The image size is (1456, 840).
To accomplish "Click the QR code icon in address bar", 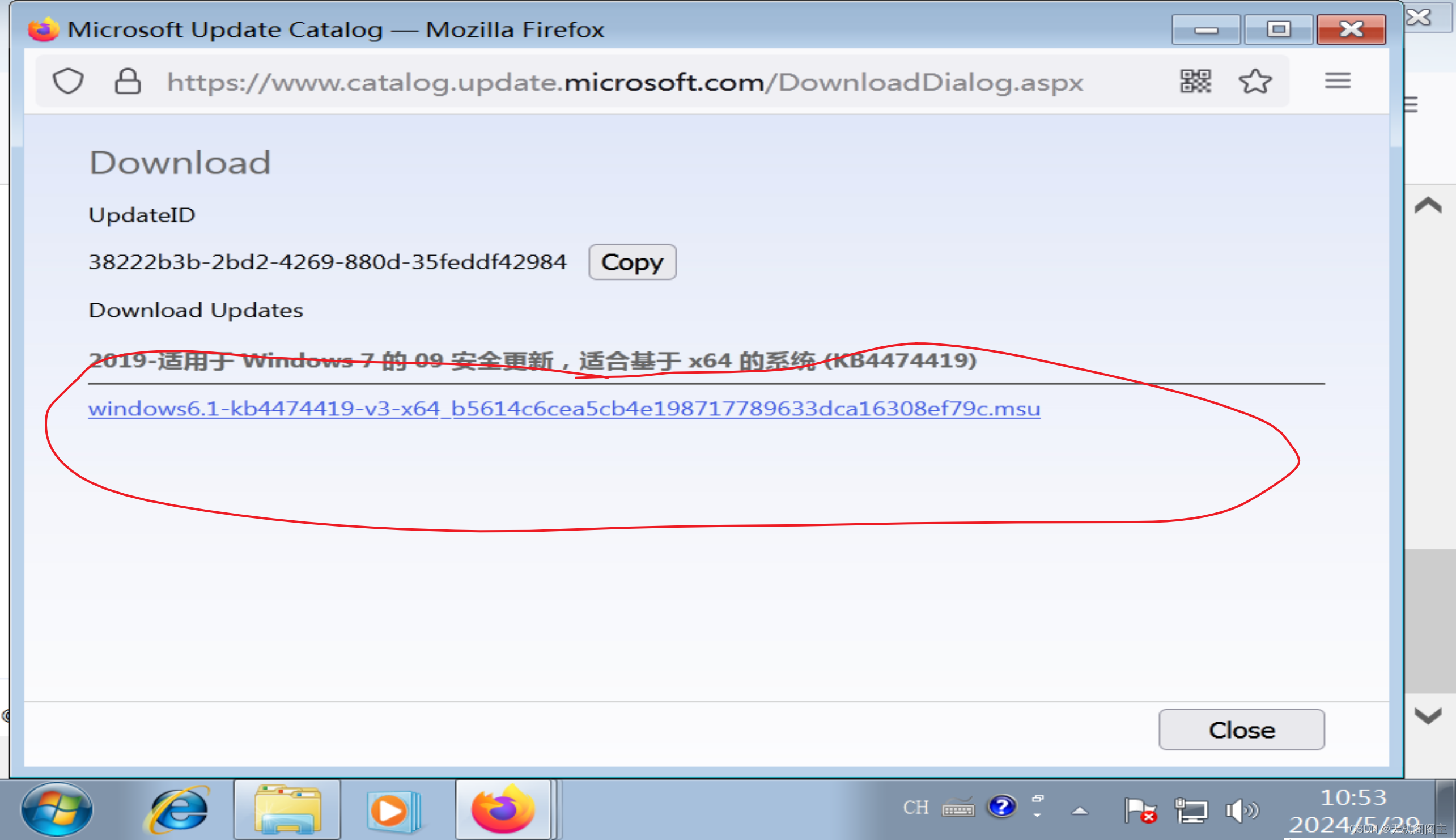I will [1195, 82].
